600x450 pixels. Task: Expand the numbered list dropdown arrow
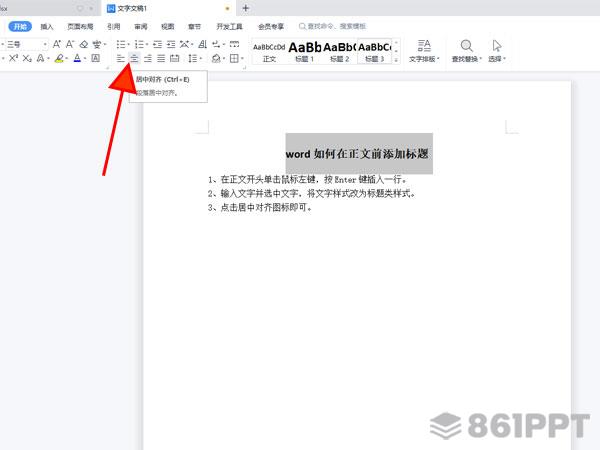coord(147,45)
